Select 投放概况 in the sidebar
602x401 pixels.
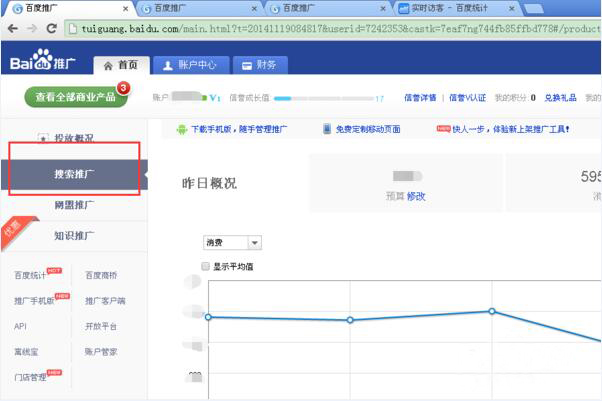[74, 138]
